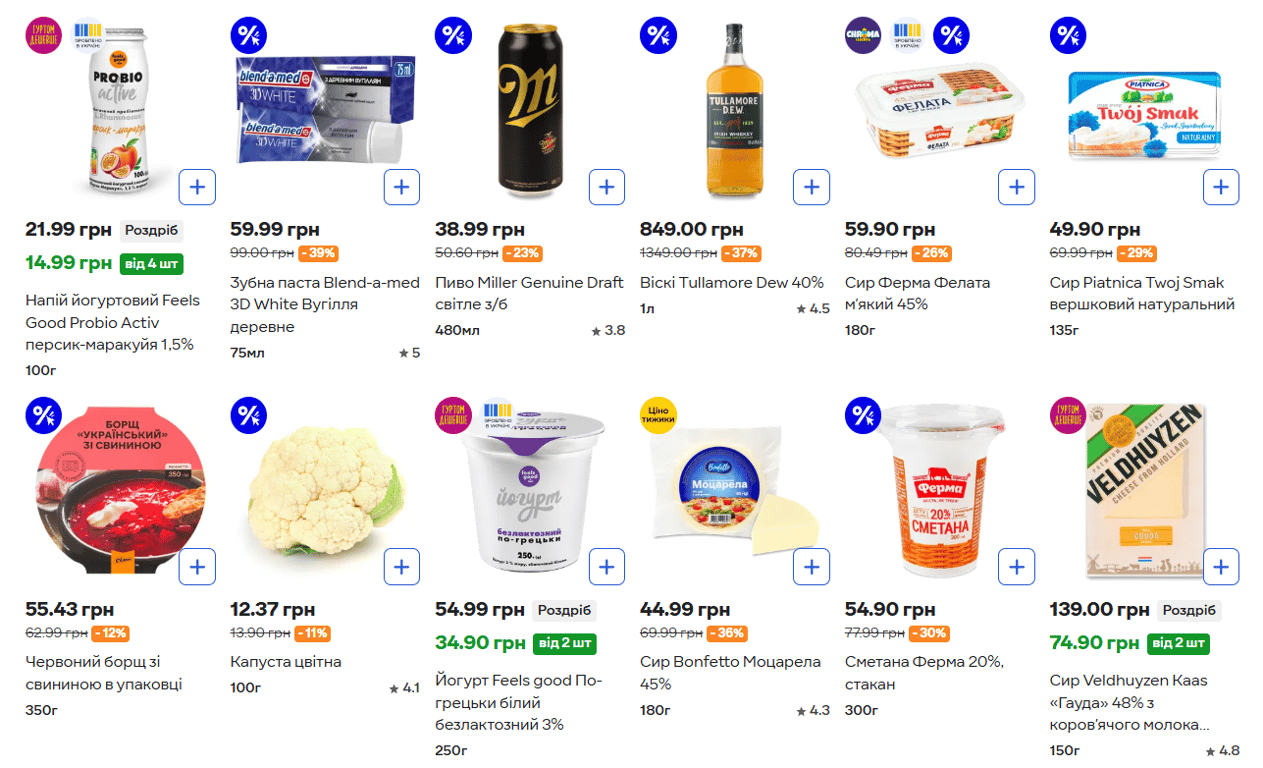Click plus button for Miller Genuine Draft beer
1263x768 pixels.
[606, 187]
